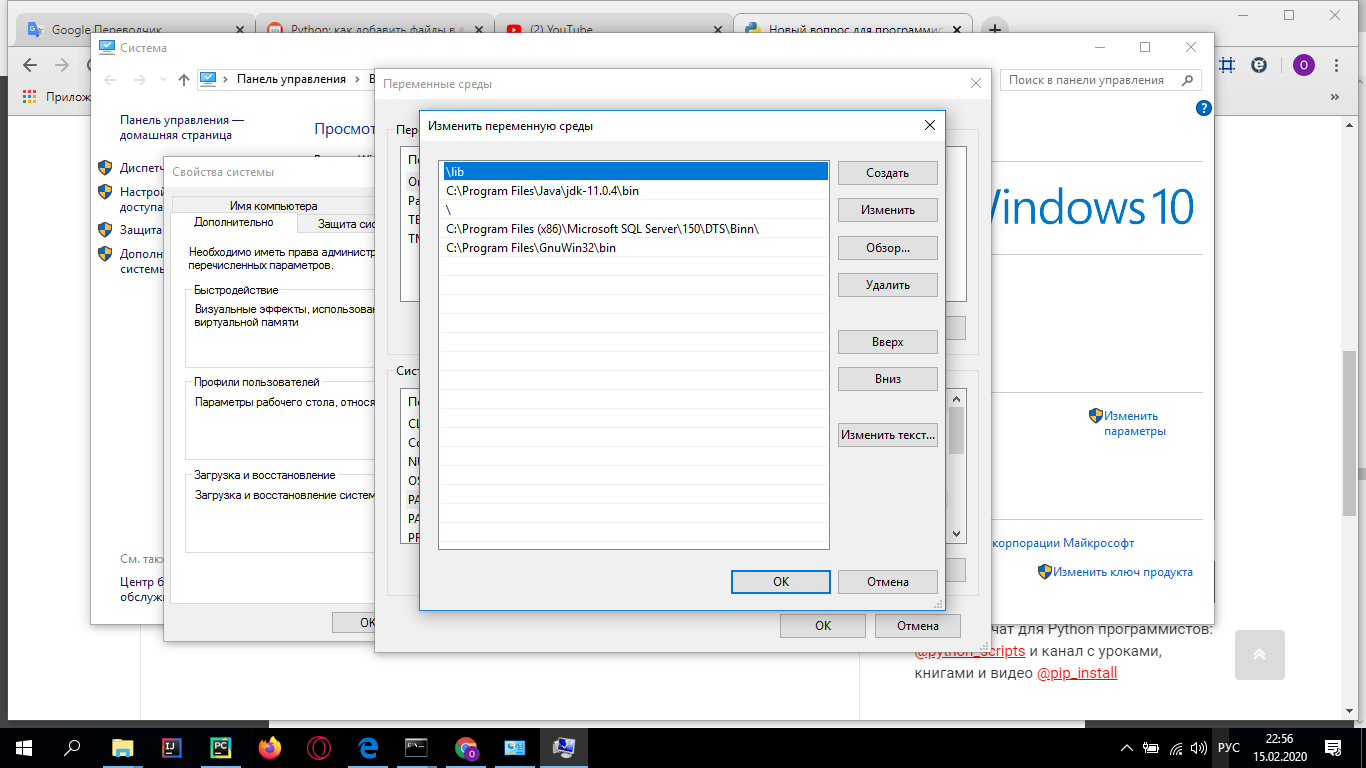This screenshot has width=1366, height=768.
Task: Go up one level in Control Panel
Action: pos(184,79)
